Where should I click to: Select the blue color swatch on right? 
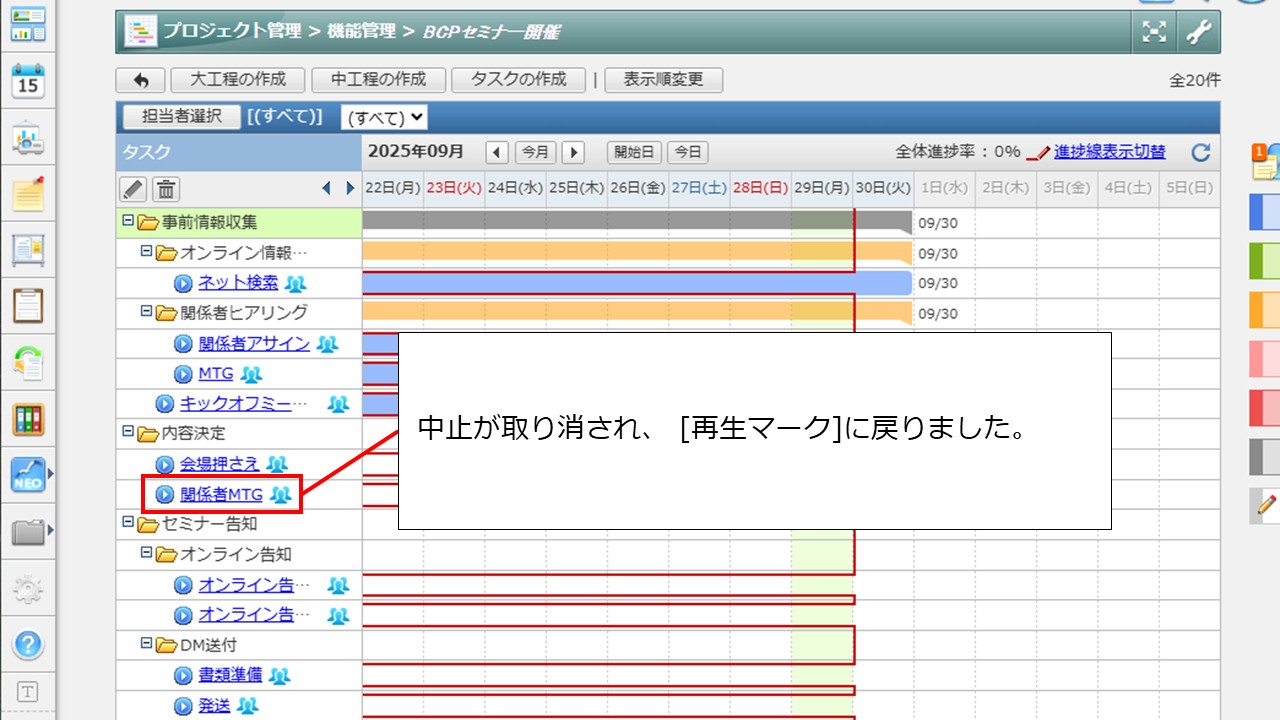[x=1264, y=212]
